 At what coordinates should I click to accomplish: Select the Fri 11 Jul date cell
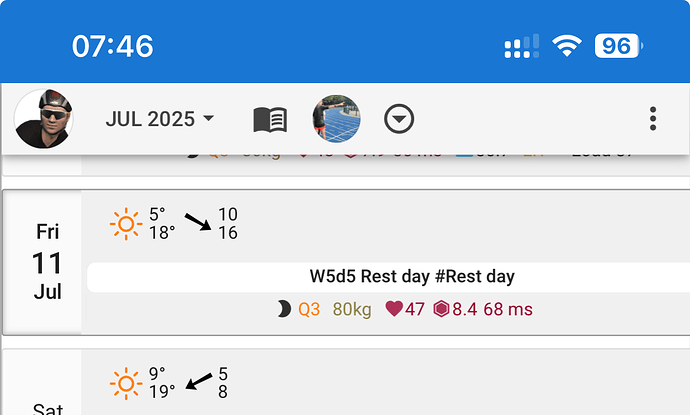(x=47, y=262)
